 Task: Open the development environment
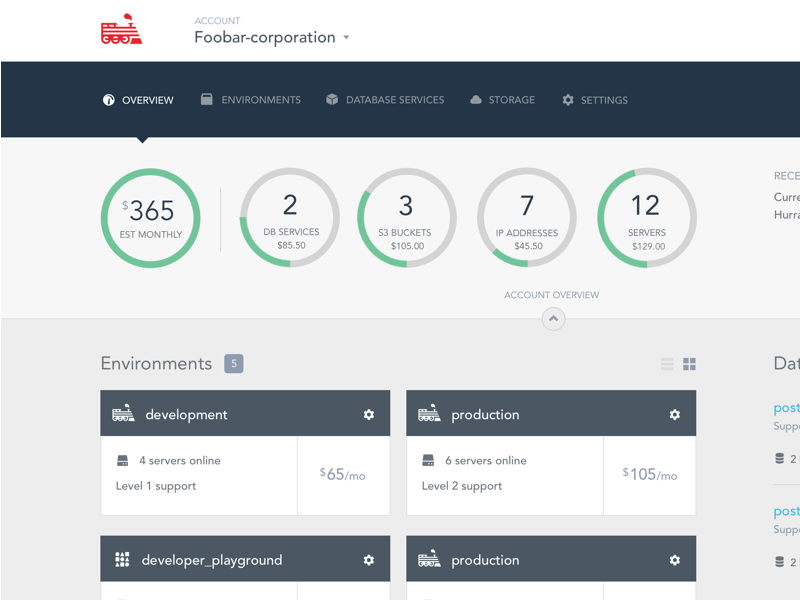tap(186, 415)
